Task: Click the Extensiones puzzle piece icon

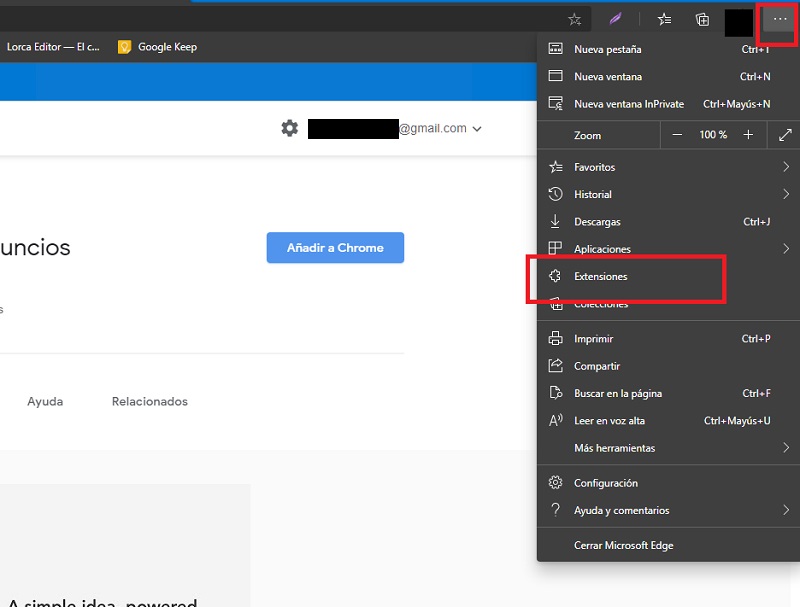Action: [555, 276]
